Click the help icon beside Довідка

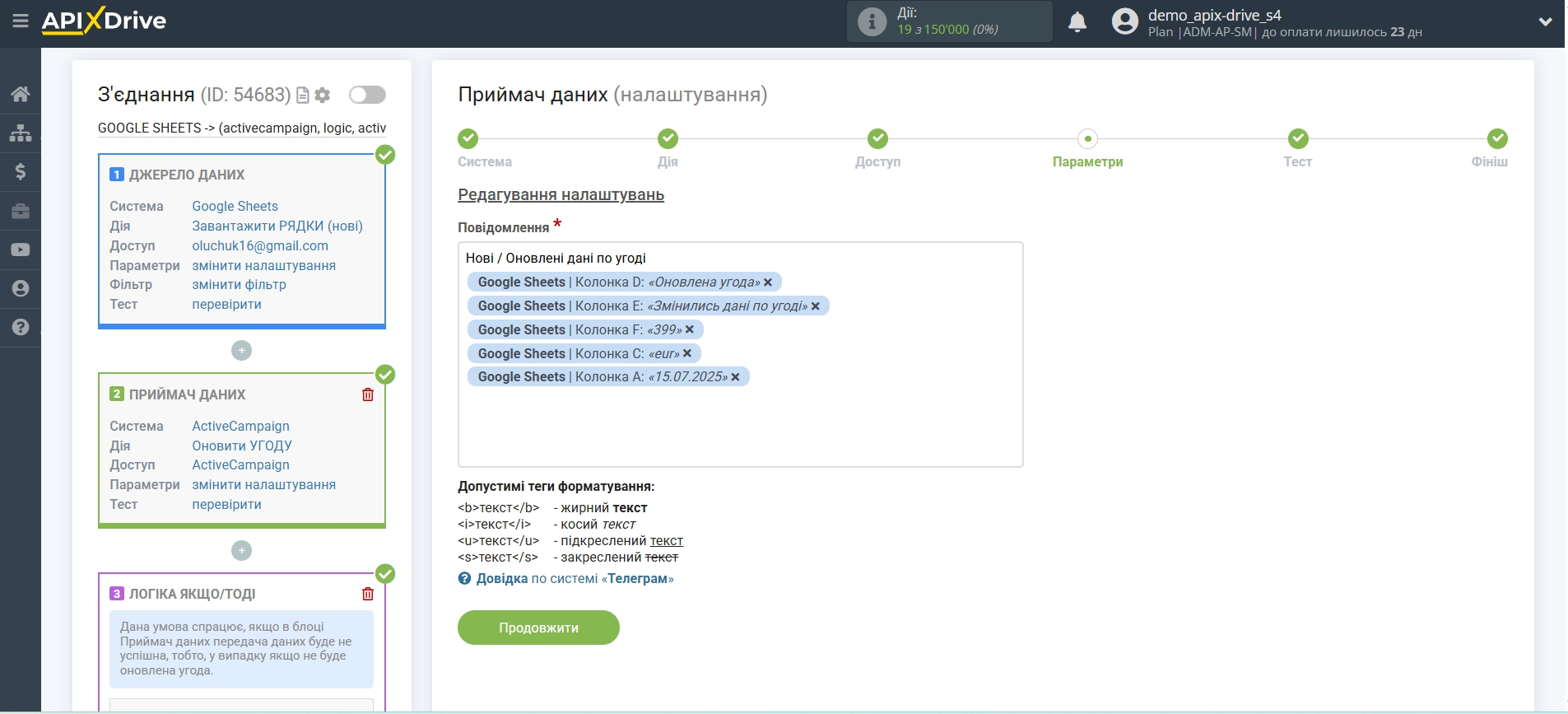[x=465, y=579]
